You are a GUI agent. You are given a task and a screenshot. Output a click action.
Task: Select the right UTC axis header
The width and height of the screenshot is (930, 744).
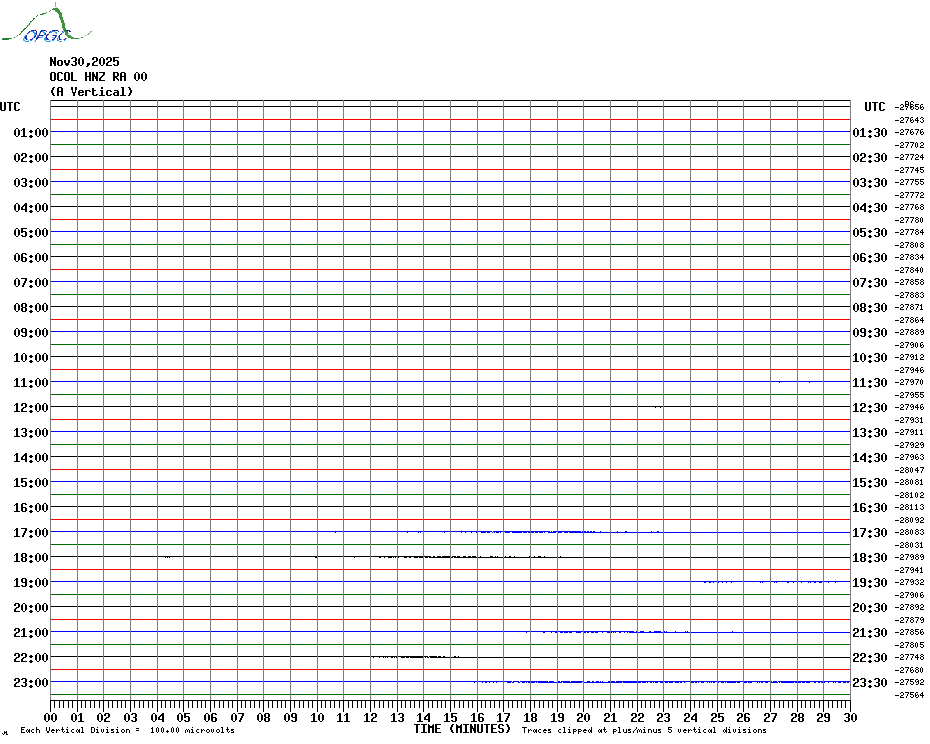874,107
